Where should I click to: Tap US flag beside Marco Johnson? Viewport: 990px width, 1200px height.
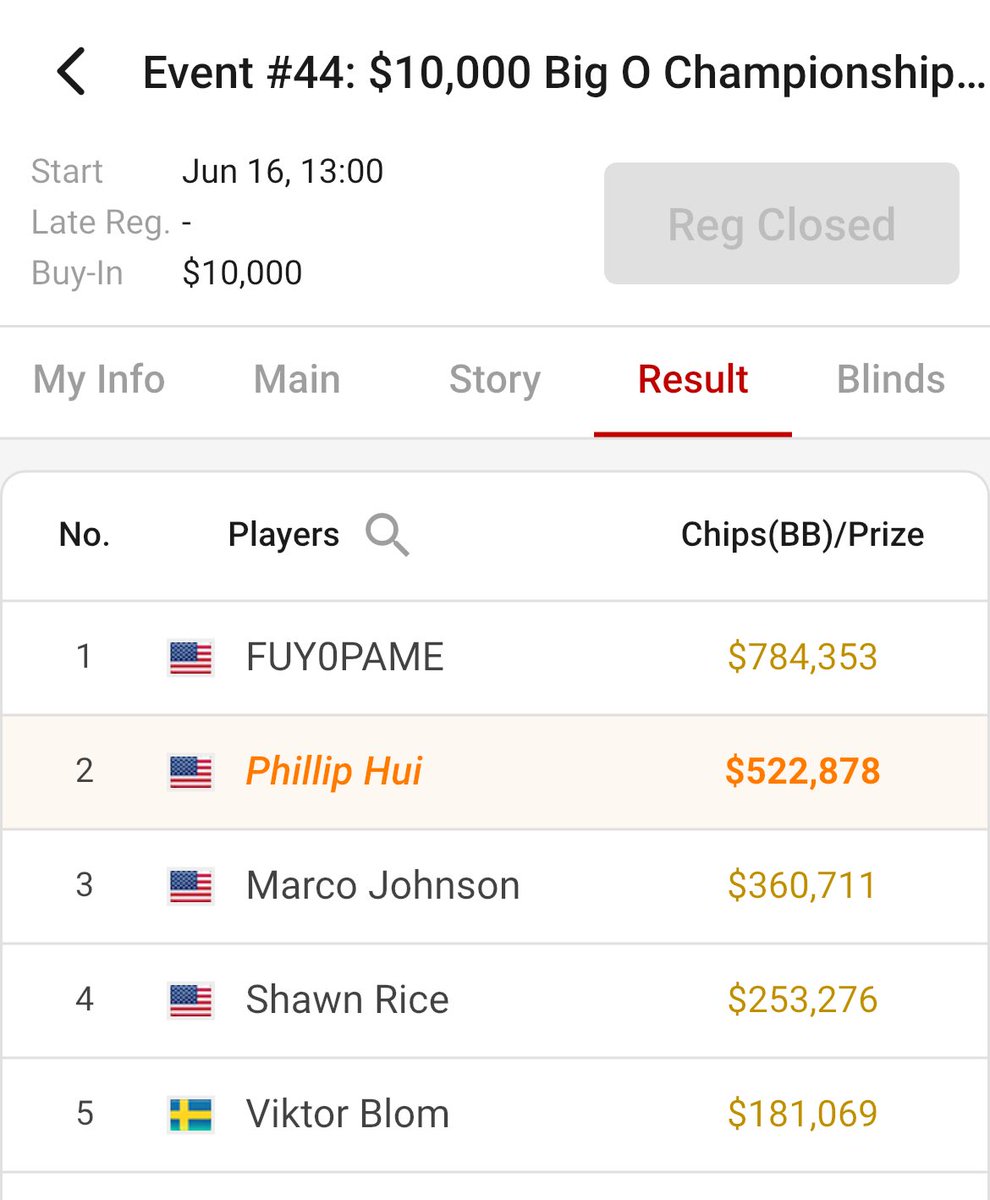point(190,886)
